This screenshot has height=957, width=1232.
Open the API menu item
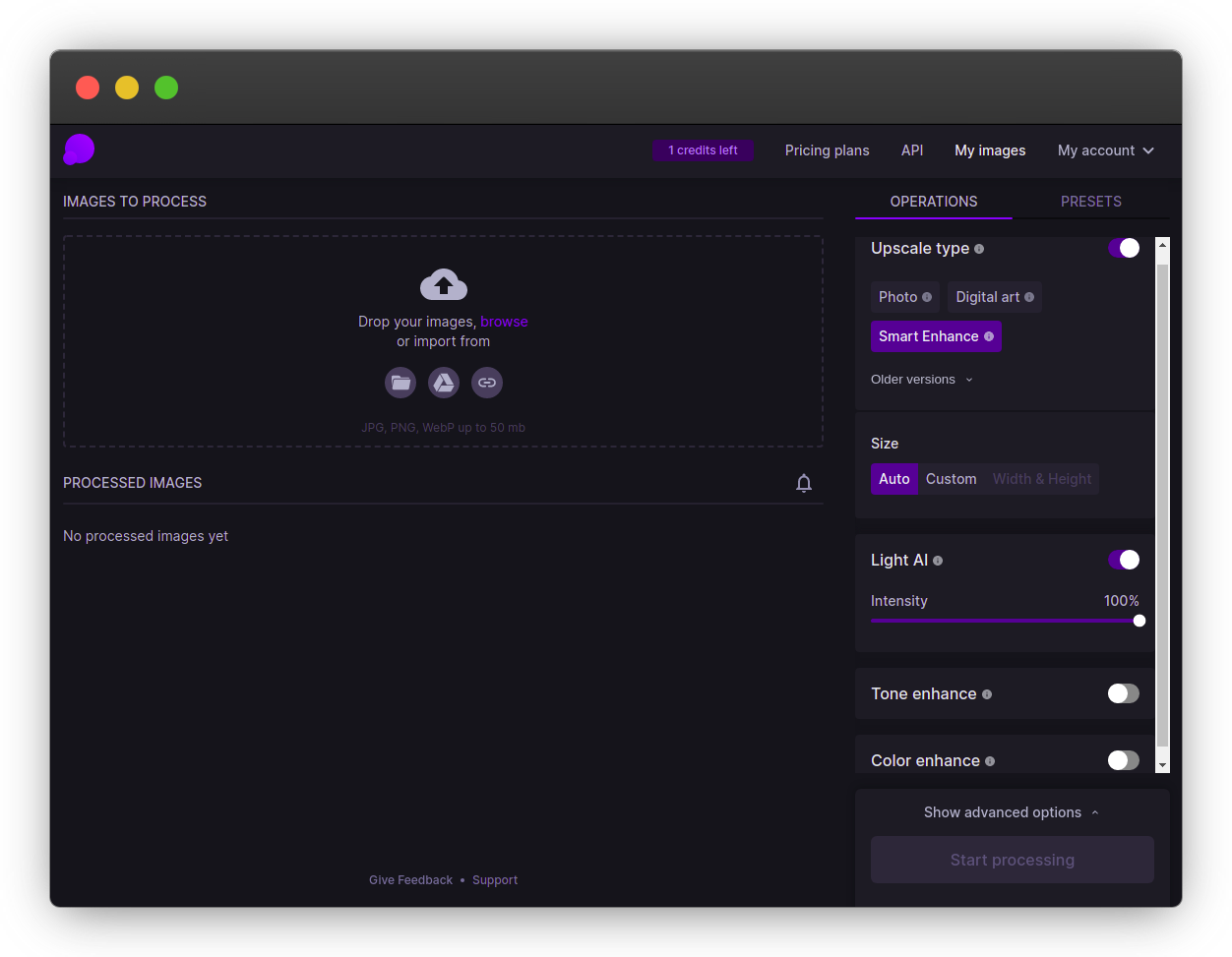pyautogui.click(x=912, y=150)
